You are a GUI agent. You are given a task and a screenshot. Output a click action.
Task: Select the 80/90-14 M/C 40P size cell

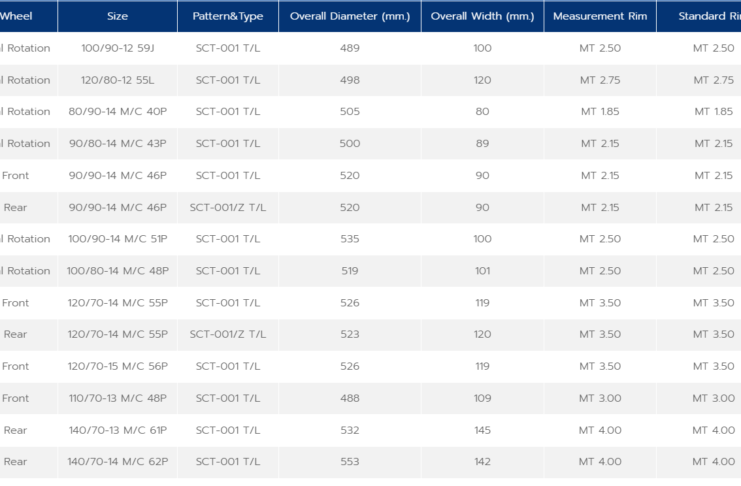(x=117, y=112)
